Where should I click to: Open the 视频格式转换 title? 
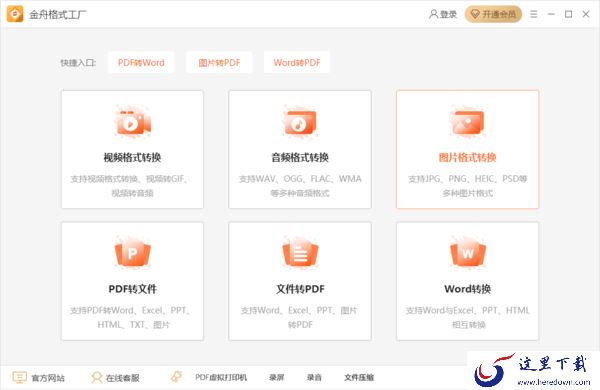132,157
